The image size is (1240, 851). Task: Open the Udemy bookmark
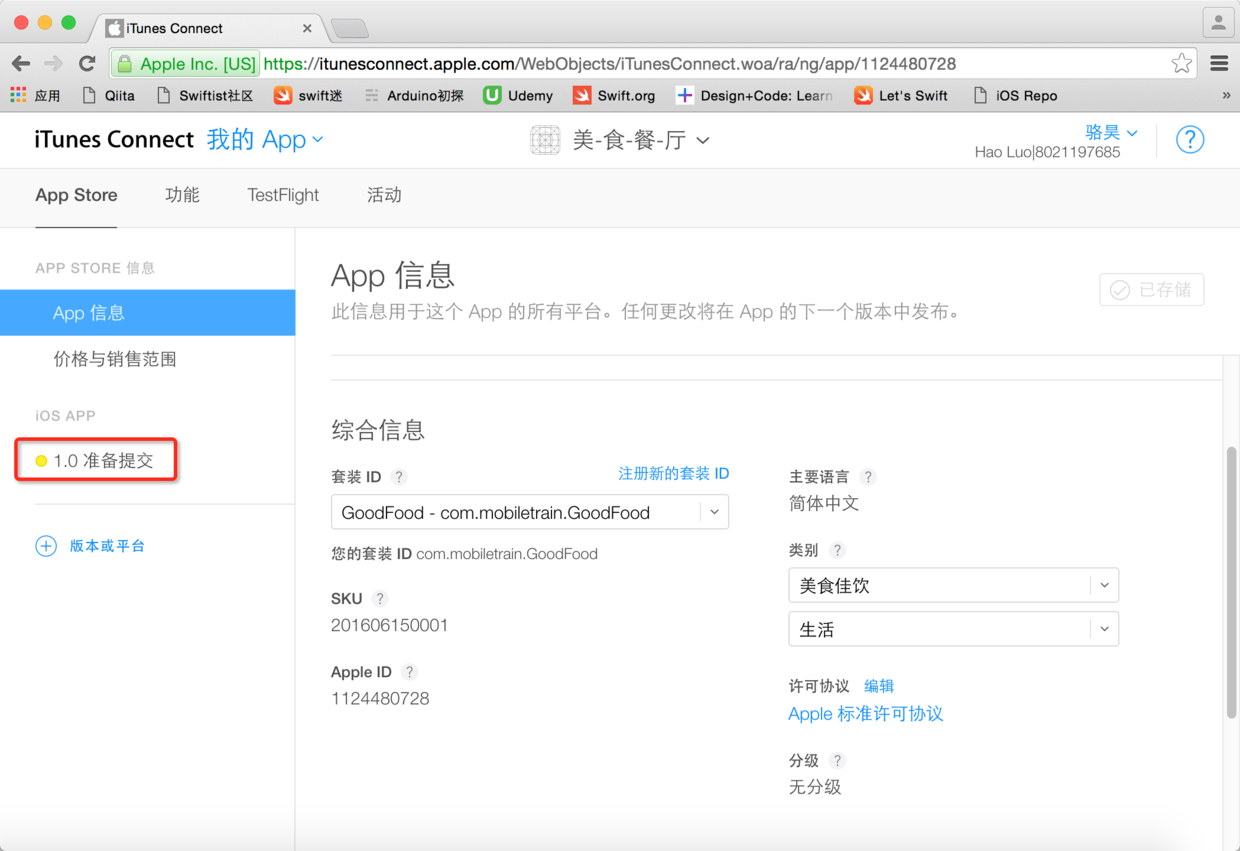pos(518,96)
